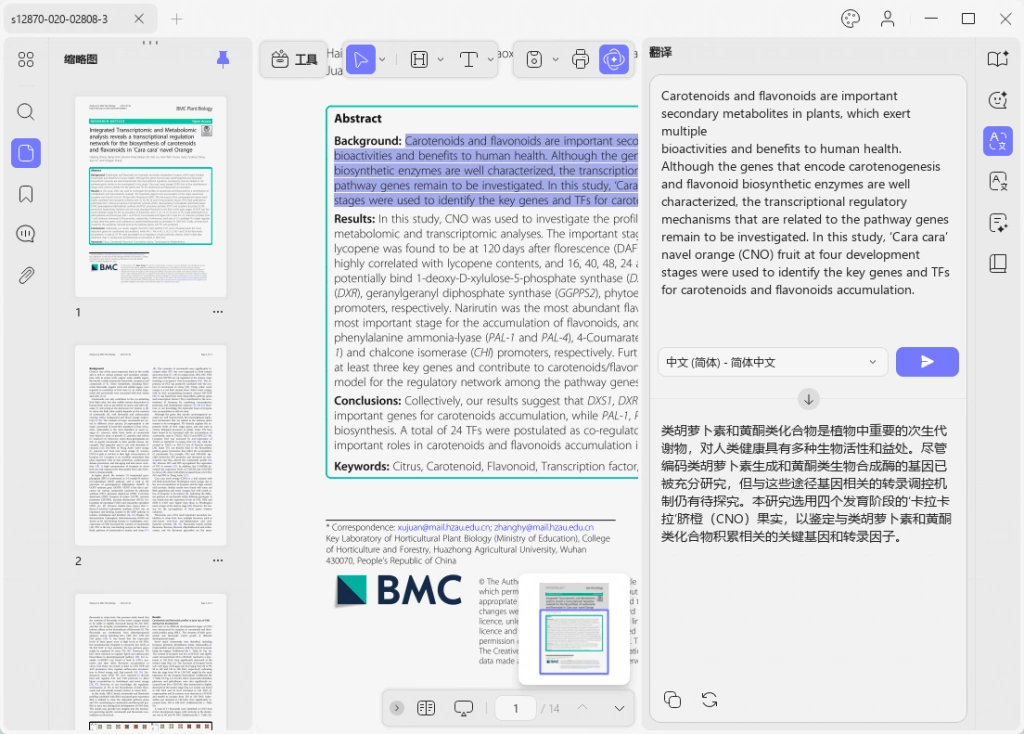The height and width of the screenshot is (734, 1024).
Task: Toggle the AI assistant toolbar button
Action: pos(614,59)
